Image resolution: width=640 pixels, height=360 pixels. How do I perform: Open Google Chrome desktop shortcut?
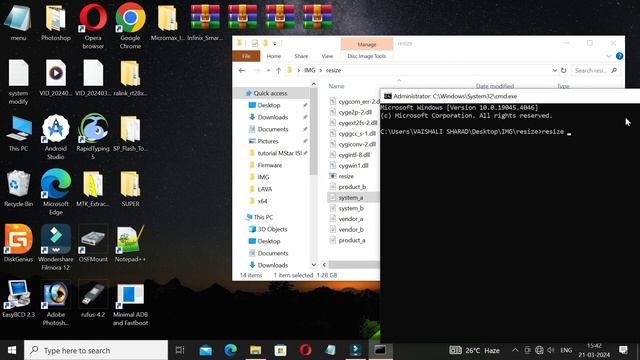(x=130, y=25)
